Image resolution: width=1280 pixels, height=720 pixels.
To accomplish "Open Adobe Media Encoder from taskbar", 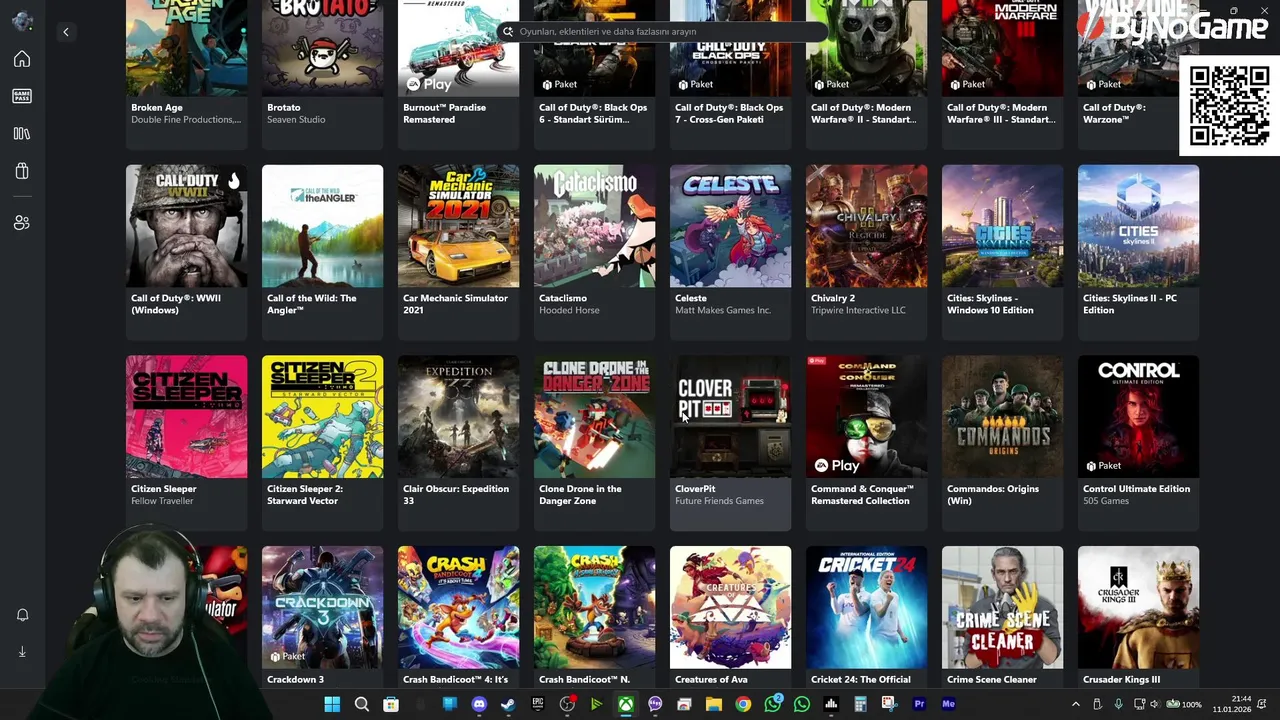I will (948, 704).
